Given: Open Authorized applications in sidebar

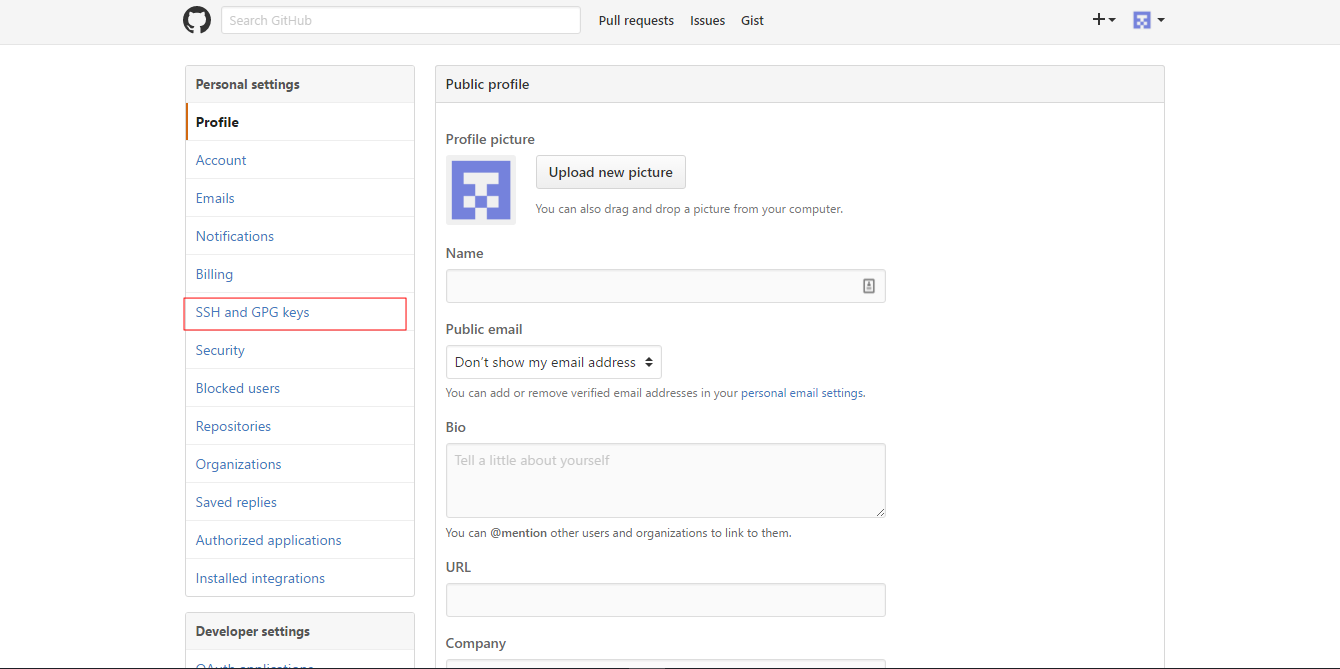Looking at the screenshot, I should click(x=269, y=540).
